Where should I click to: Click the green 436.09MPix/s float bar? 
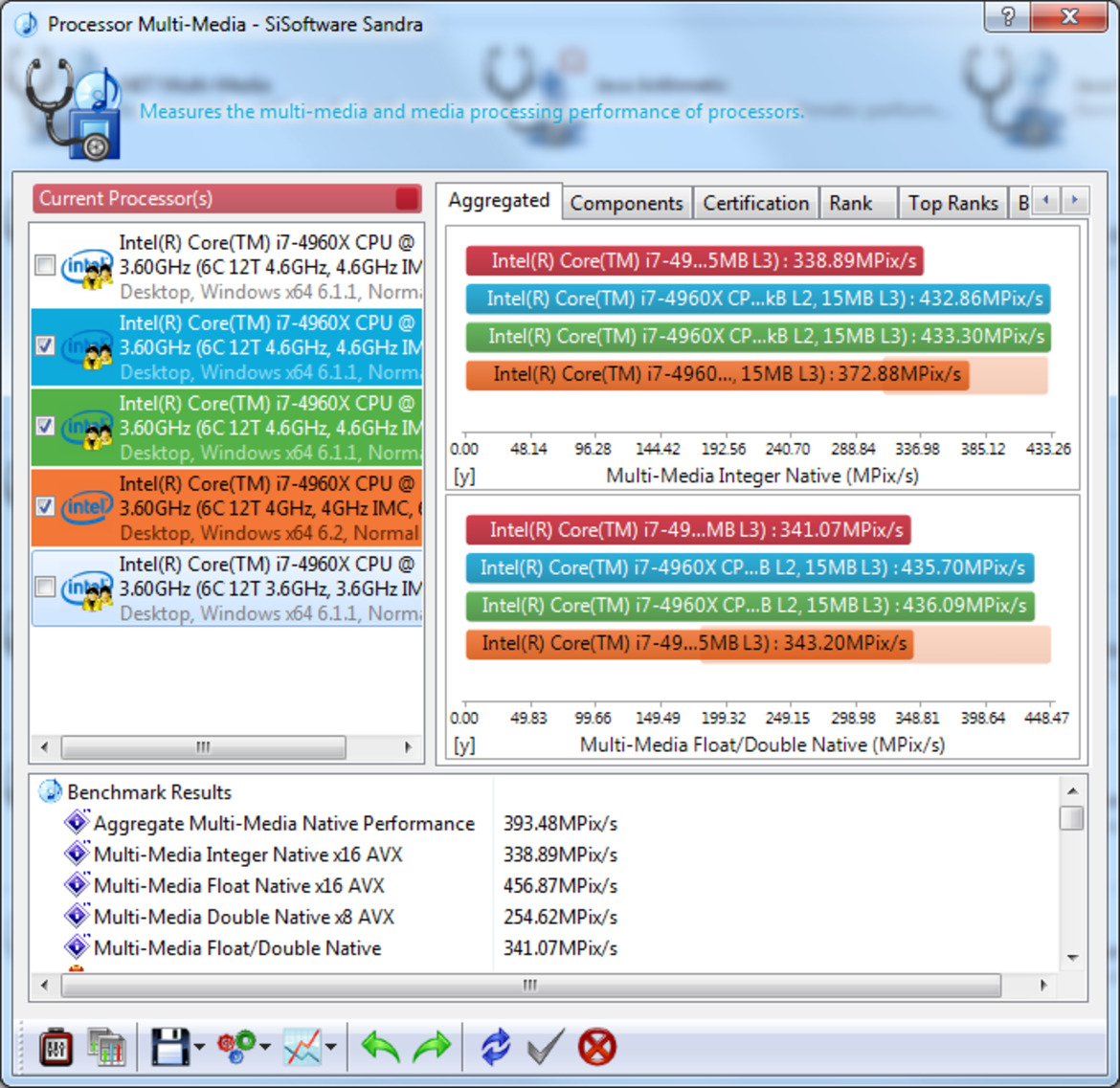click(750, 606)
